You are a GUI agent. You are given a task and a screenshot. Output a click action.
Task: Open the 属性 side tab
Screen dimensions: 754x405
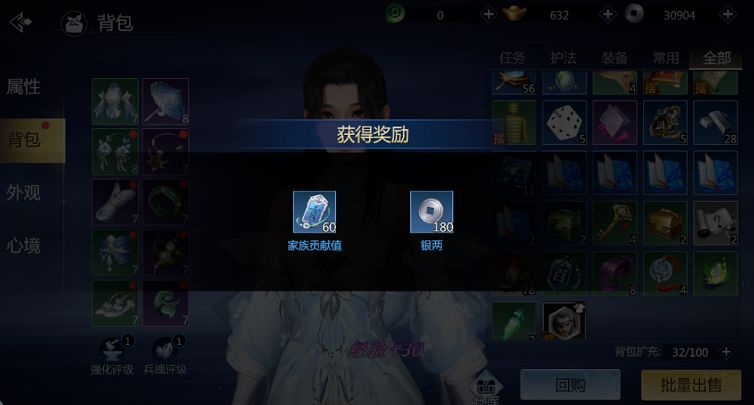pos(23,87)
